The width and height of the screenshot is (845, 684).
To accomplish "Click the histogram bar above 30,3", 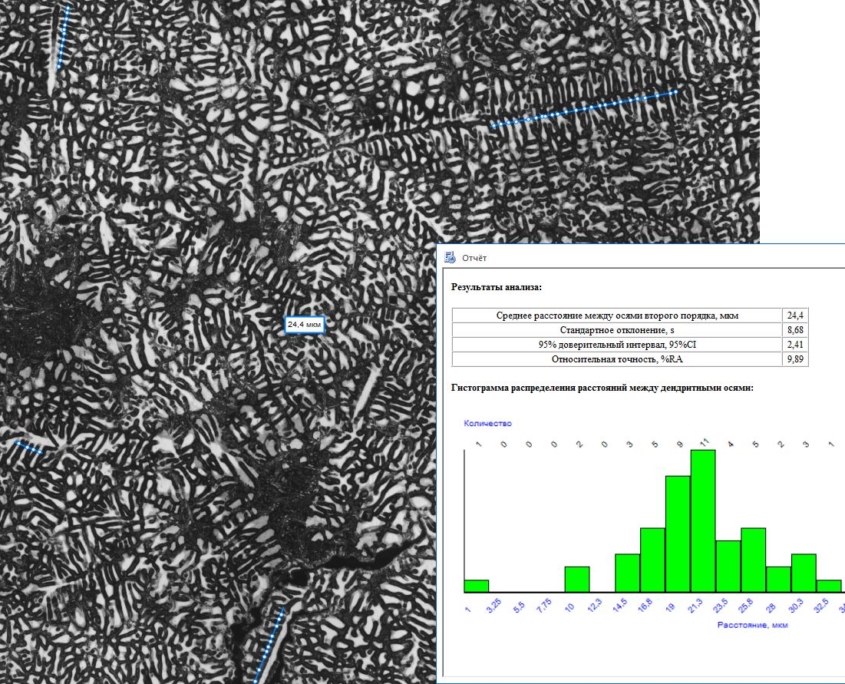I will tap(804, 573).
